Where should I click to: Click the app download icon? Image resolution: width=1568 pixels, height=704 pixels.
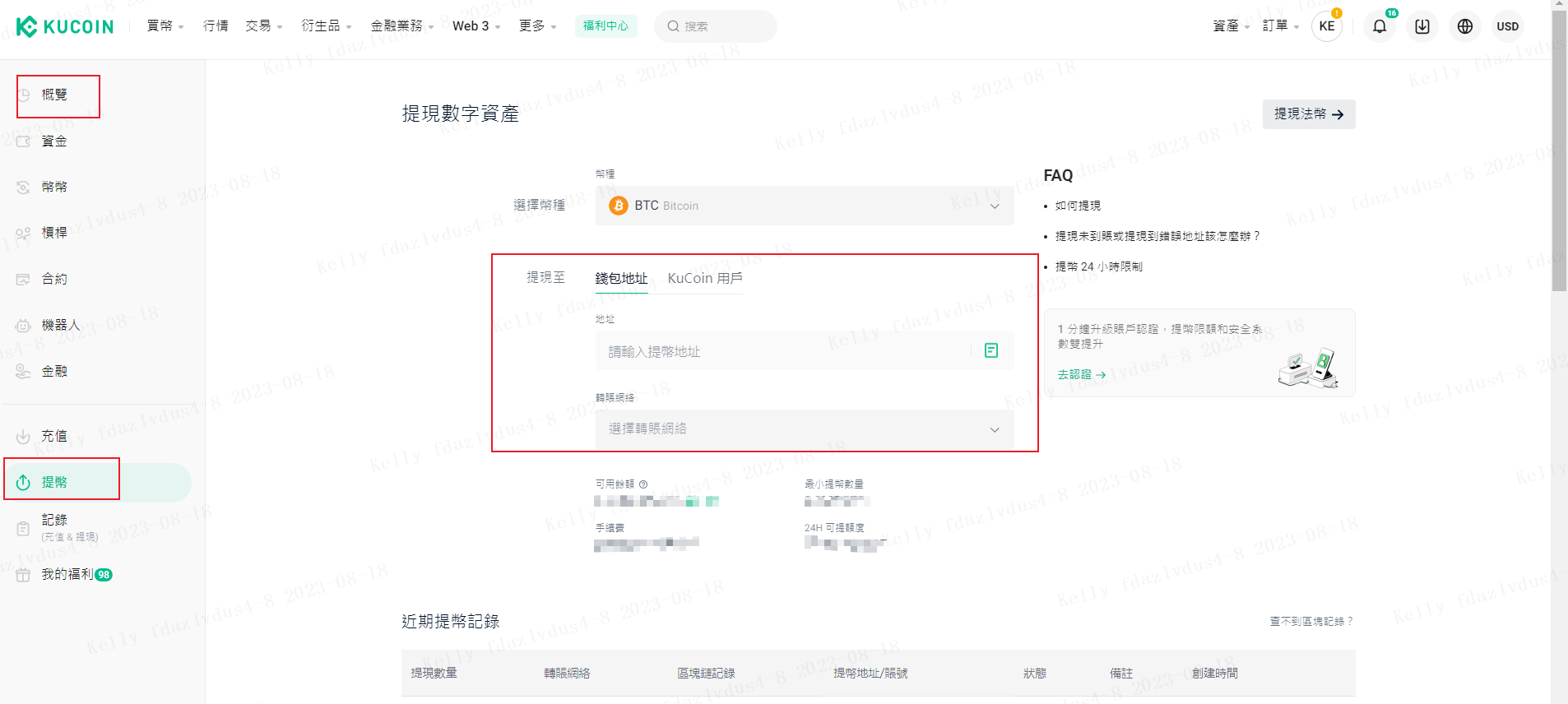tap(1422, 26)
